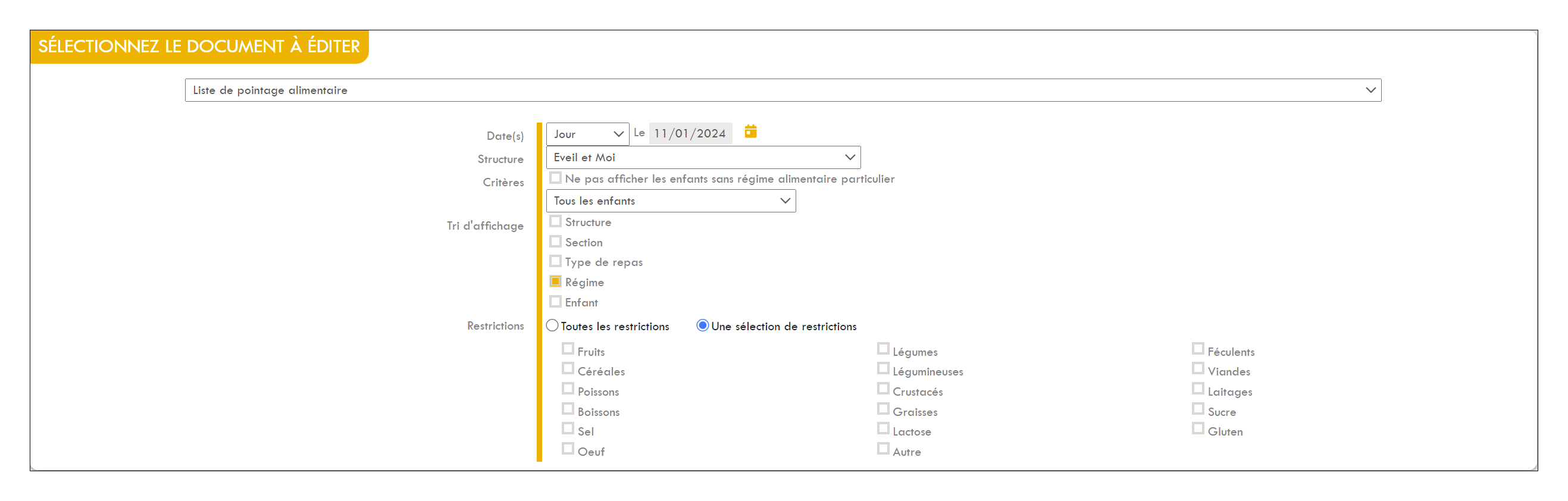Enable the Structure sort checkbox
Image resolution: width=1568 pixels, height=501 pixels.
[555, 221]
